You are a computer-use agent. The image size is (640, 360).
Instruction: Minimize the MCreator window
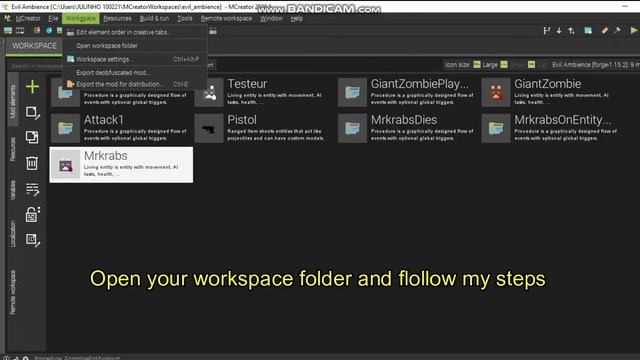pyautogui.click(x=625, y=6)
